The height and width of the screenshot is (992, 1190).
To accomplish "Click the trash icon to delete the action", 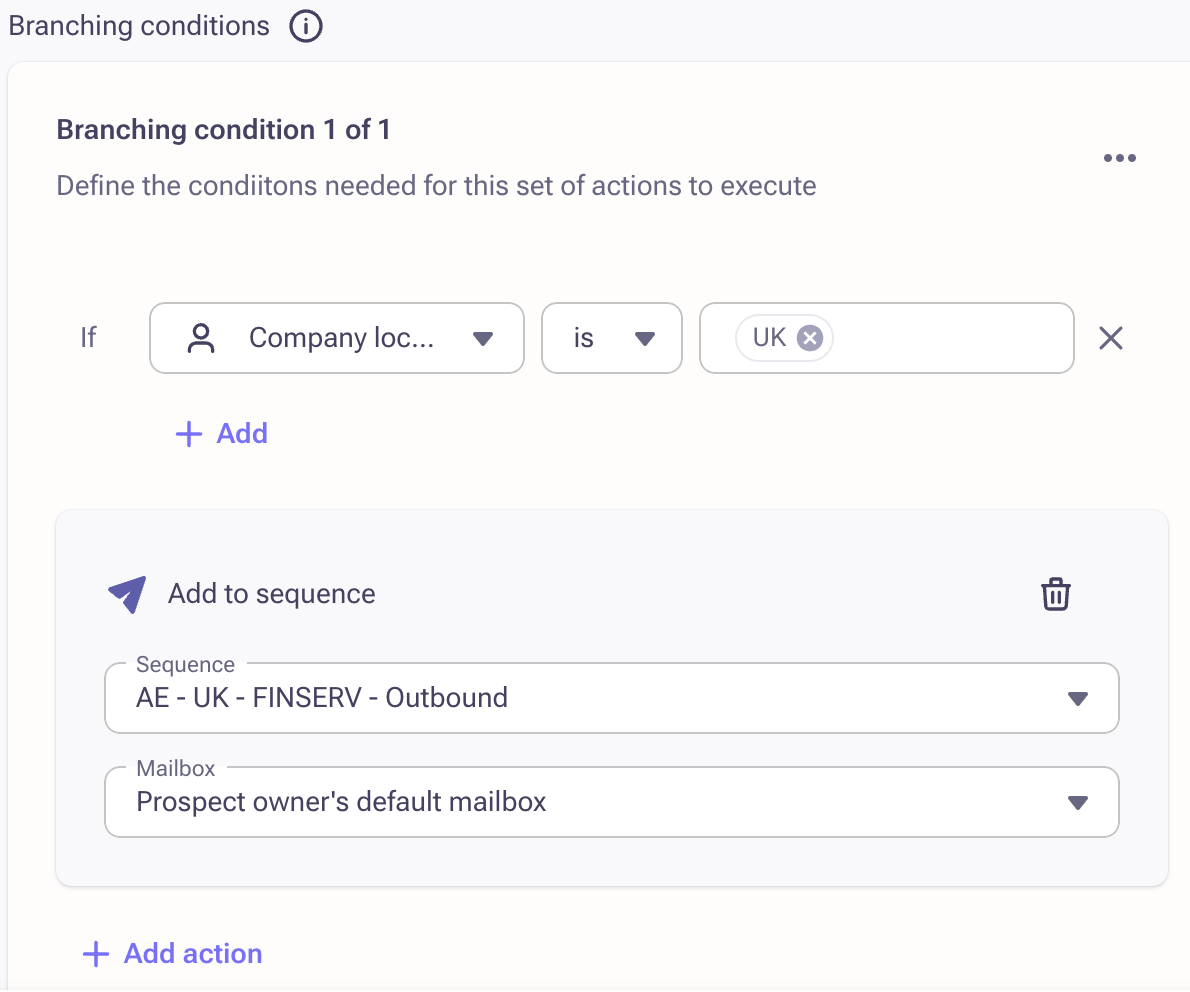I will (x=1056, y=593).
